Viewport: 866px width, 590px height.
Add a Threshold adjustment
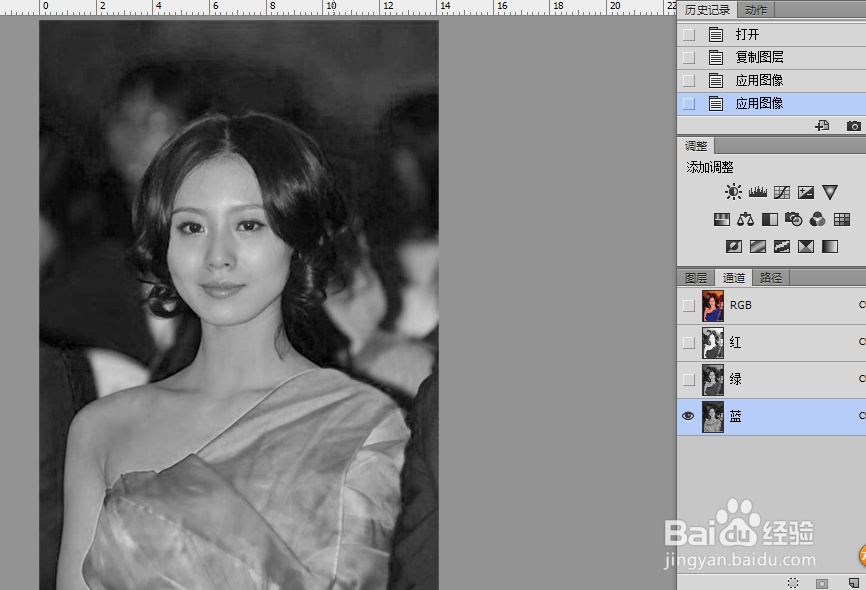click(781, 246)
